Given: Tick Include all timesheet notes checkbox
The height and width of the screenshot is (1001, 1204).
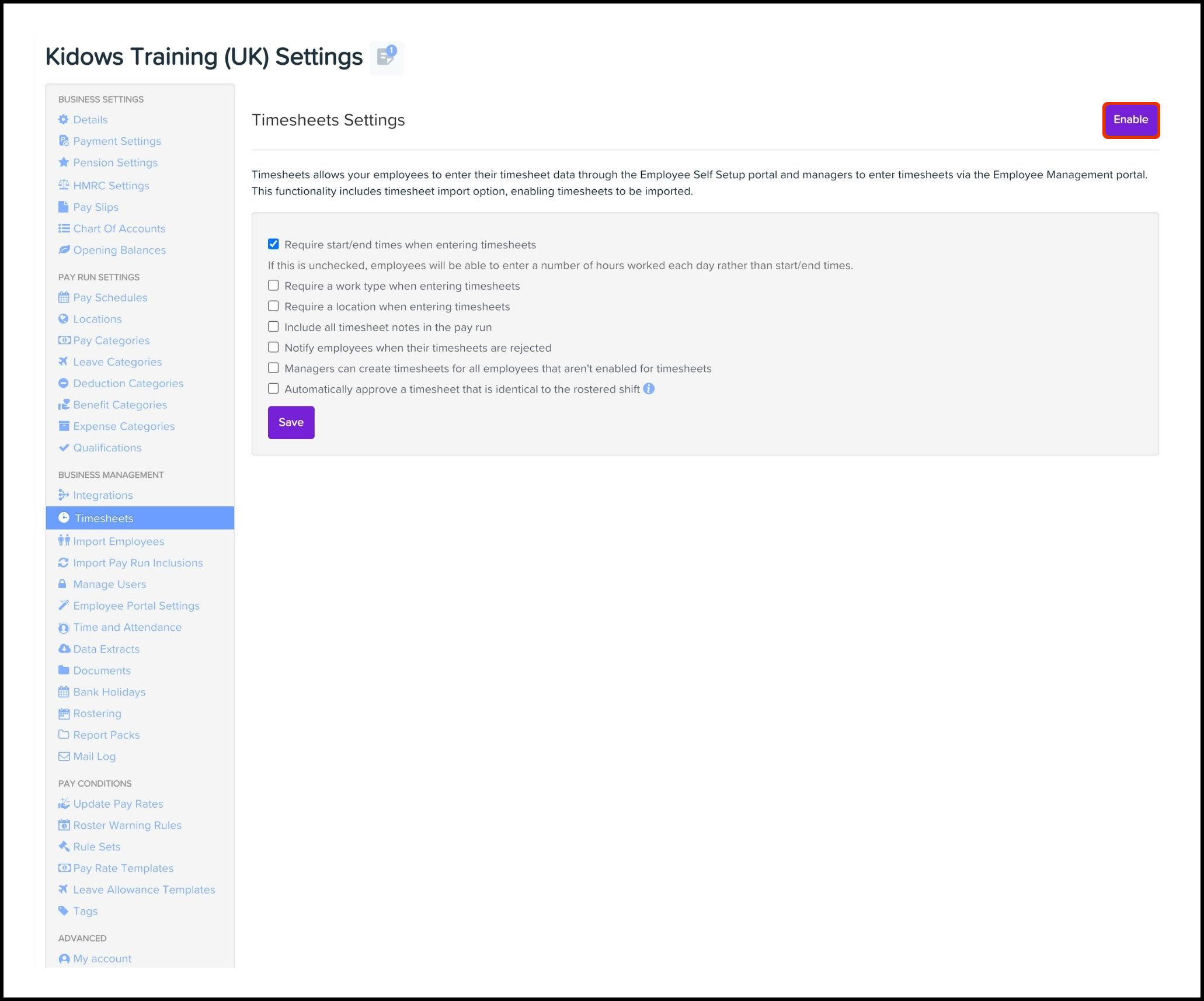Looking at the screenshot, I should tap(273, 327).
